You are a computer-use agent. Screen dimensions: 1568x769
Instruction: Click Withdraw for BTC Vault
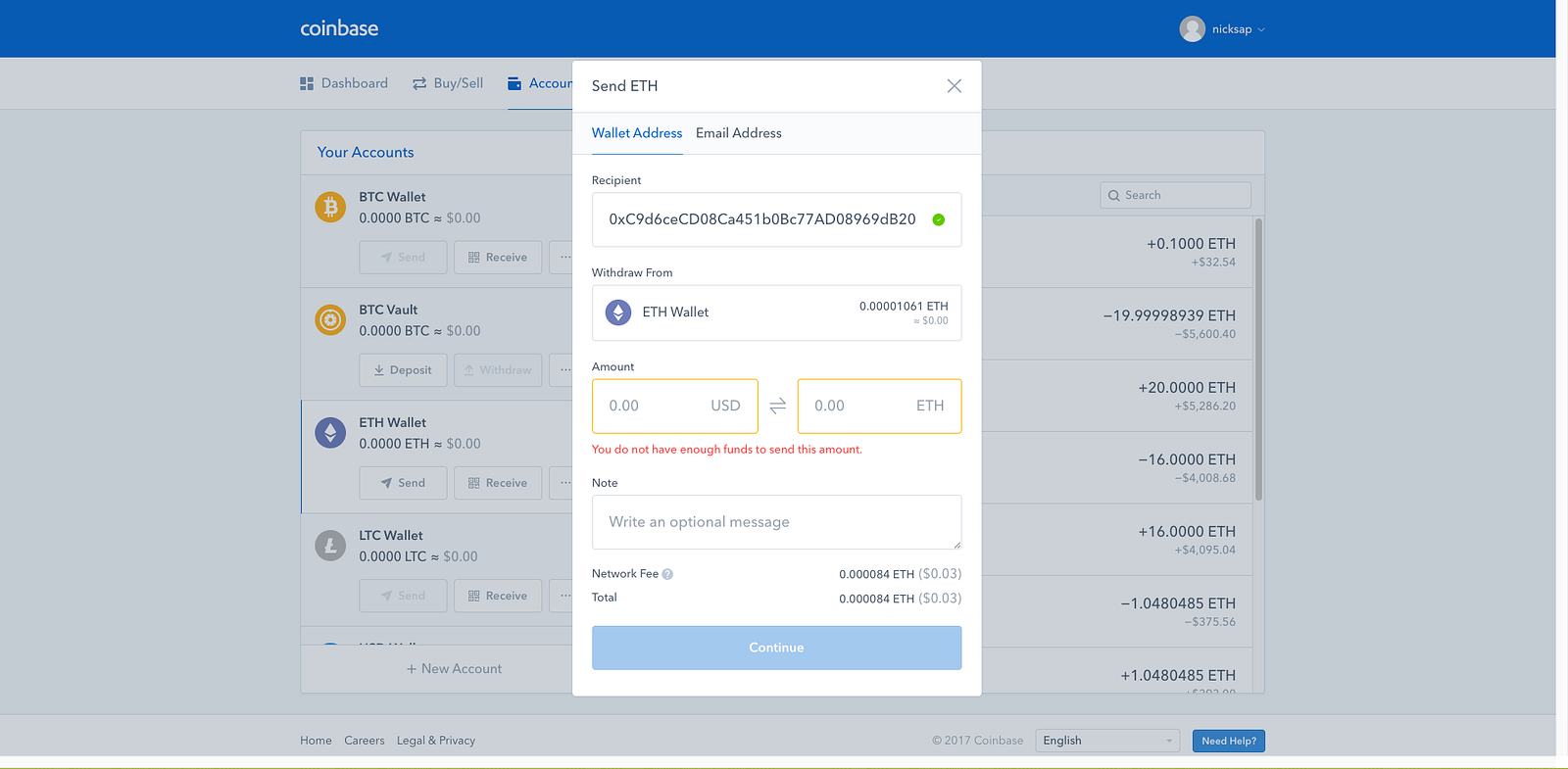(498, 369)
